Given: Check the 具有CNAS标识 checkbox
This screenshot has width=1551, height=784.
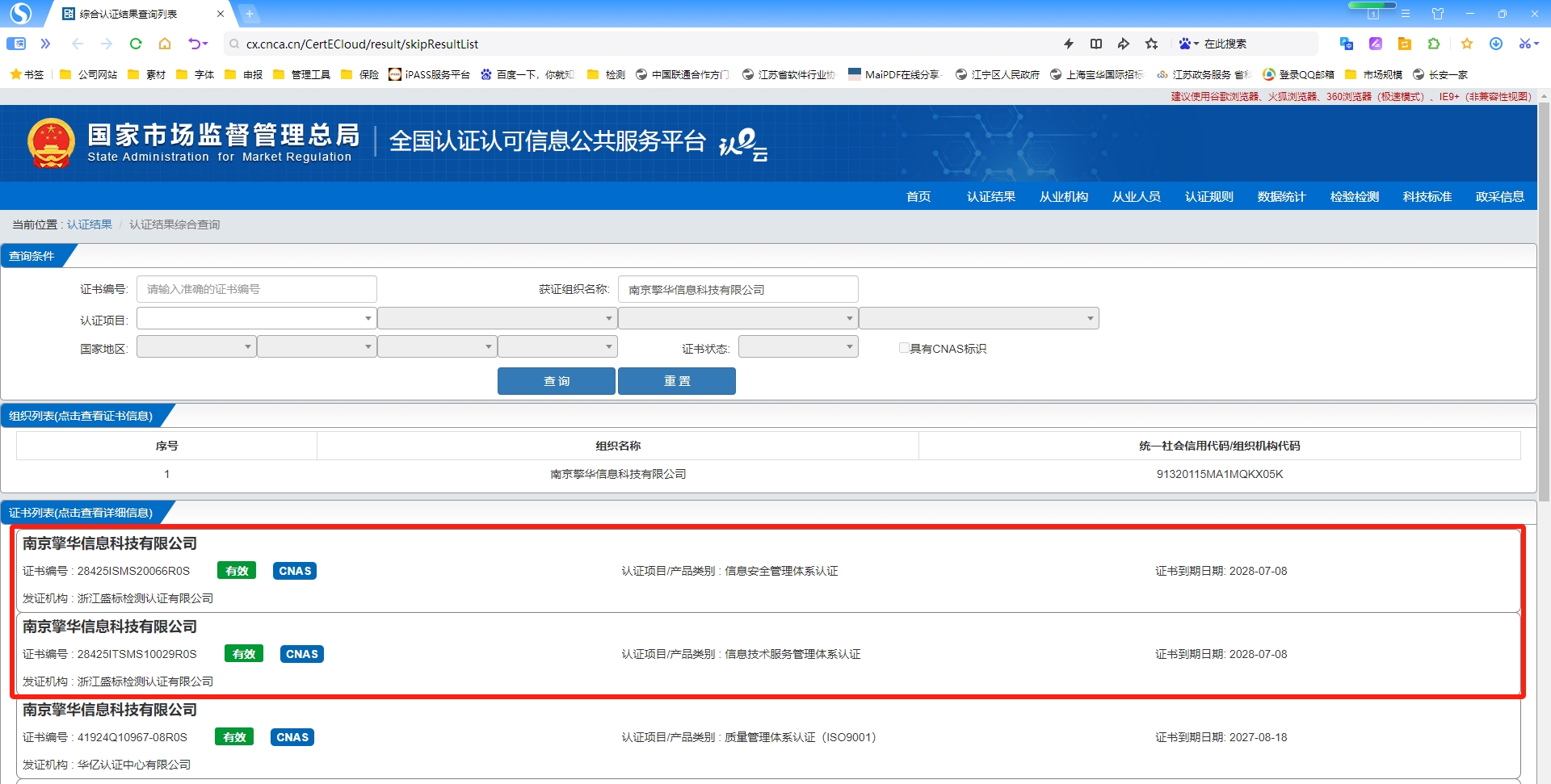Looking at the screenshot, I should point(904,347).
